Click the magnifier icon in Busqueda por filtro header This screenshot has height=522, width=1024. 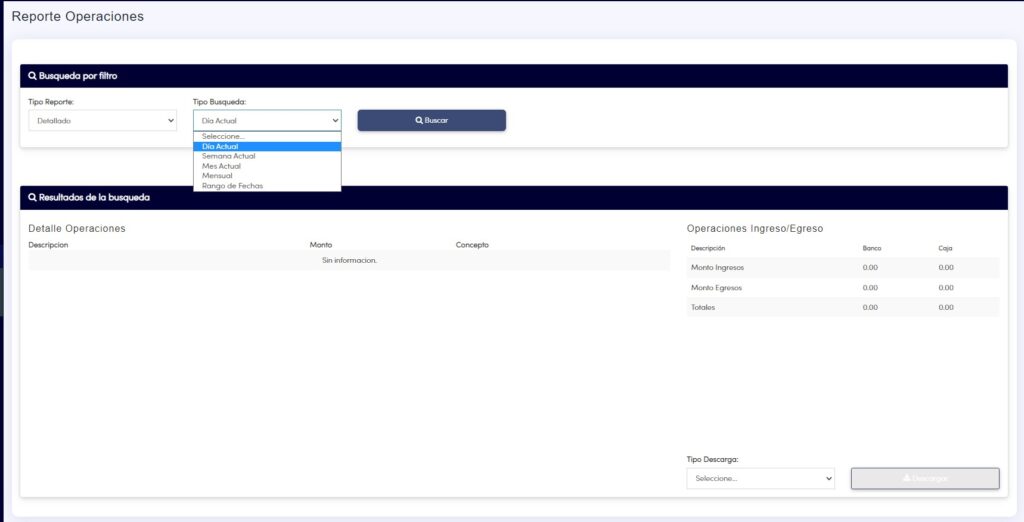click(x=33, y=76)
